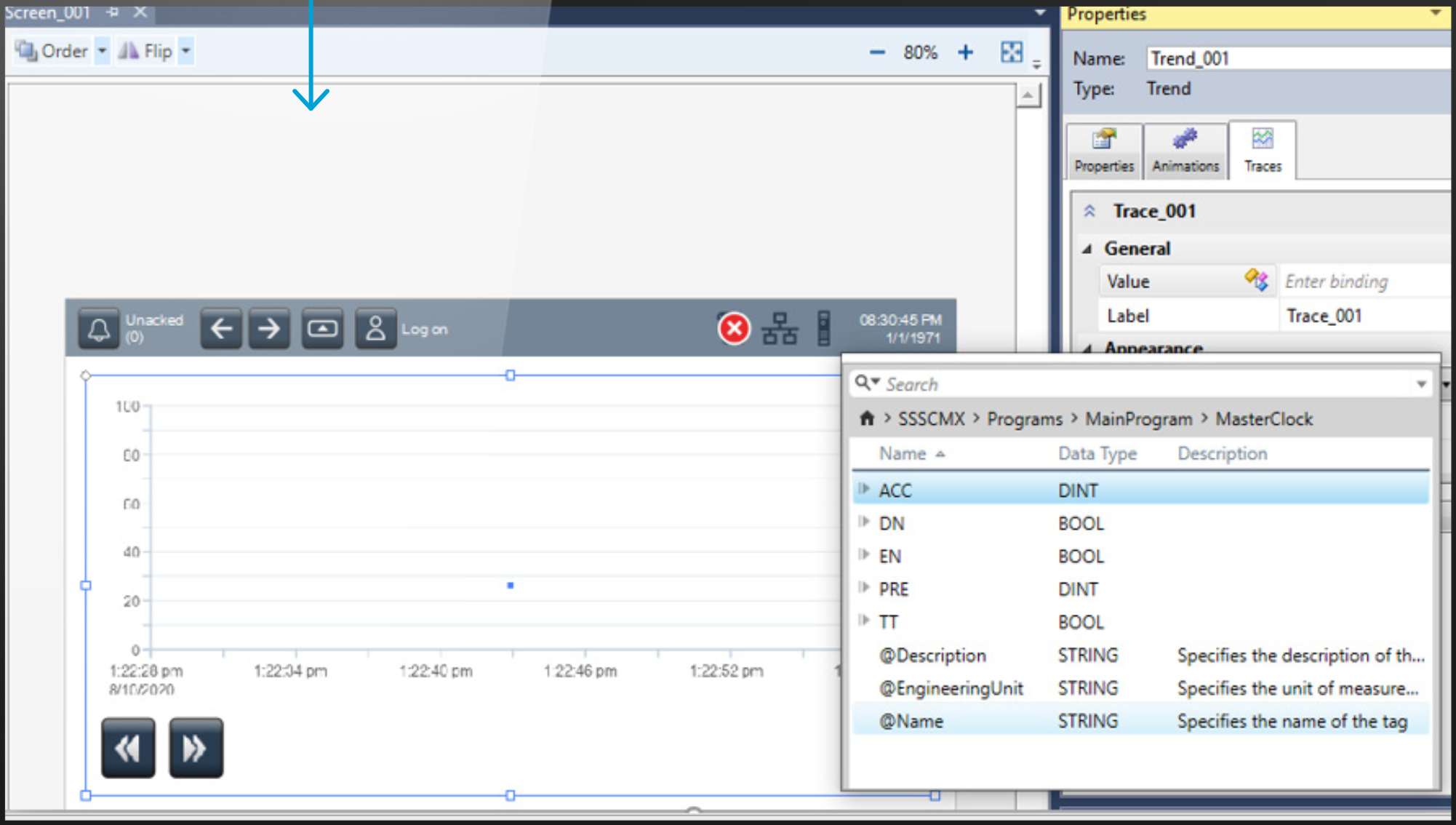Click the fit-to-window zoom icon
The image size is (1456, 825).
1011,52
